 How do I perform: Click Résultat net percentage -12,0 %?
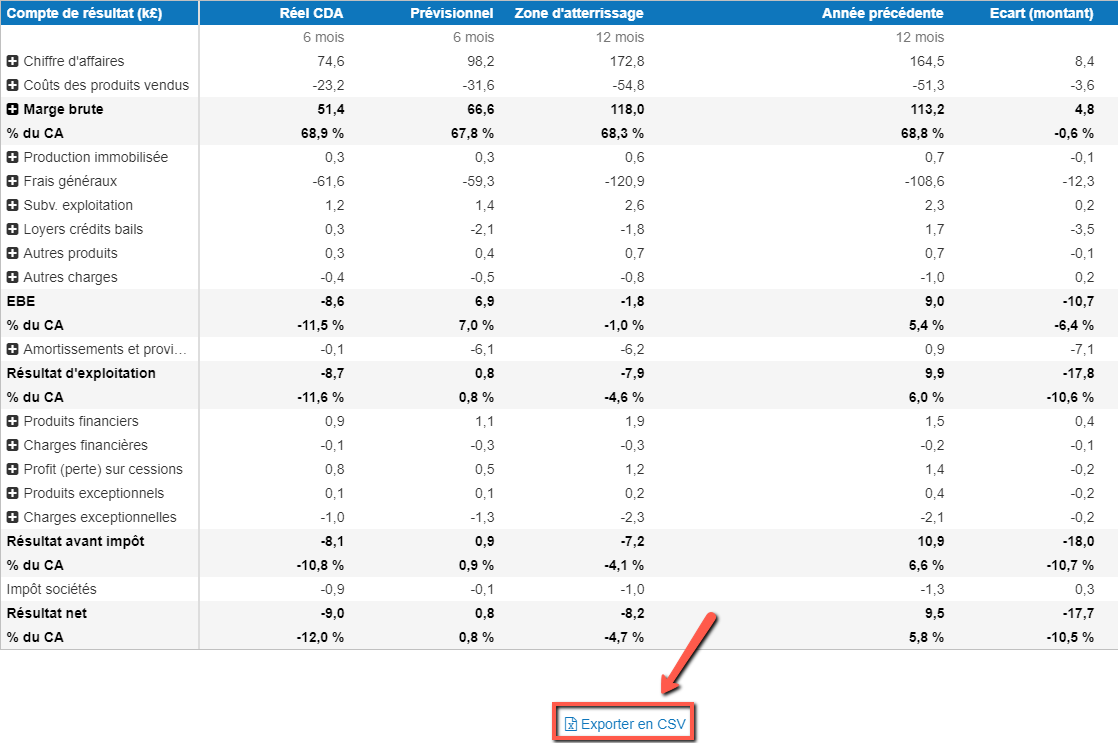(320, 637)
